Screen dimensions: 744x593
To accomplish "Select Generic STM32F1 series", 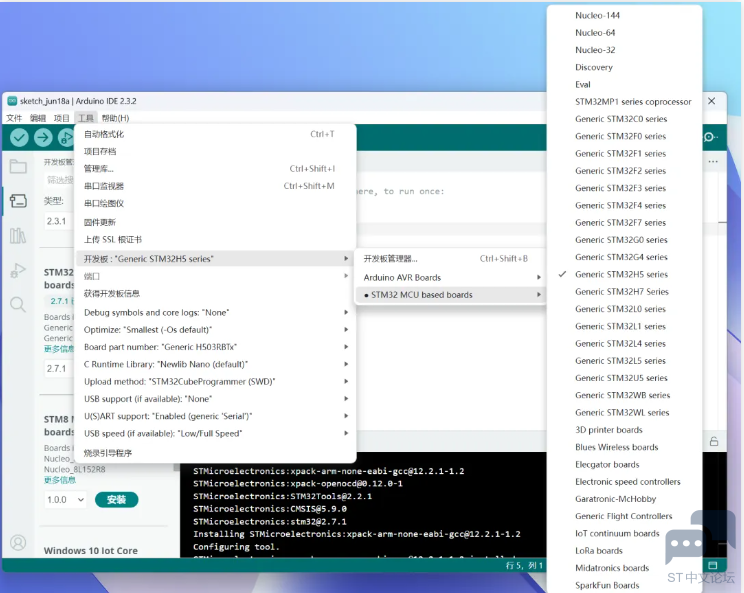I will [x=624, y=153].
